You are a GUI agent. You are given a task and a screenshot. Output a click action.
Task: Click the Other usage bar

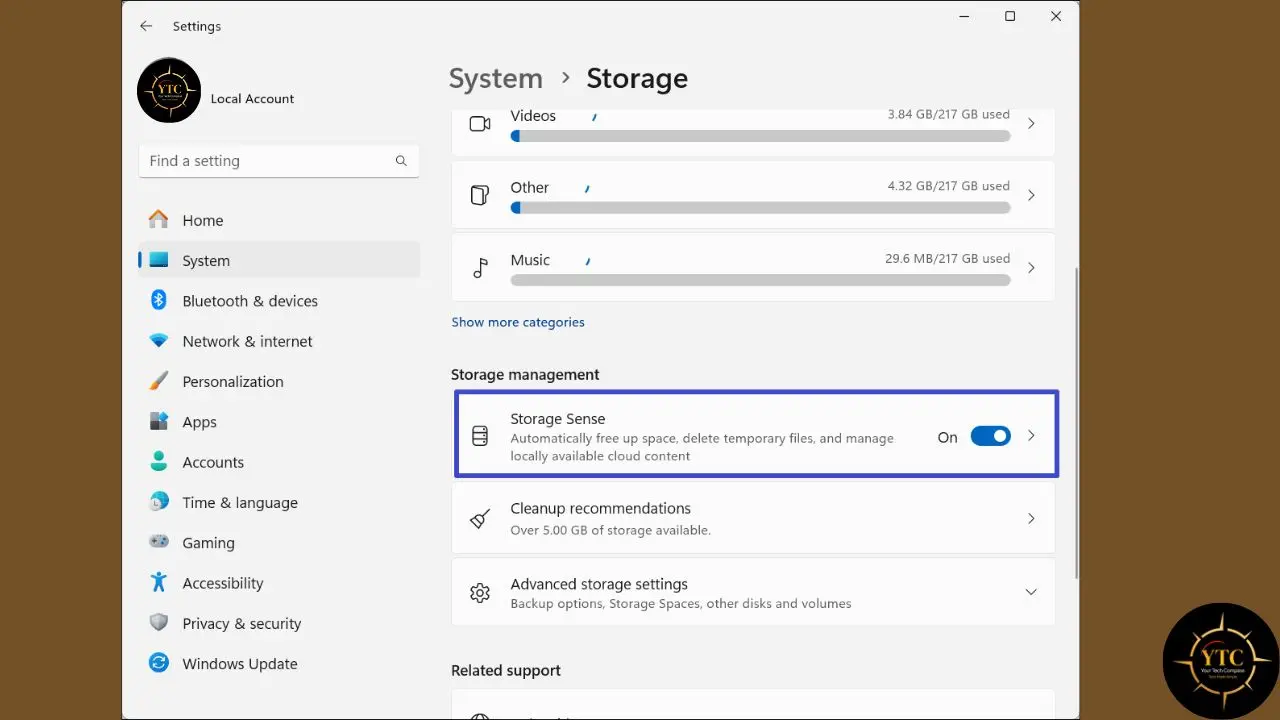coord(760,208)
